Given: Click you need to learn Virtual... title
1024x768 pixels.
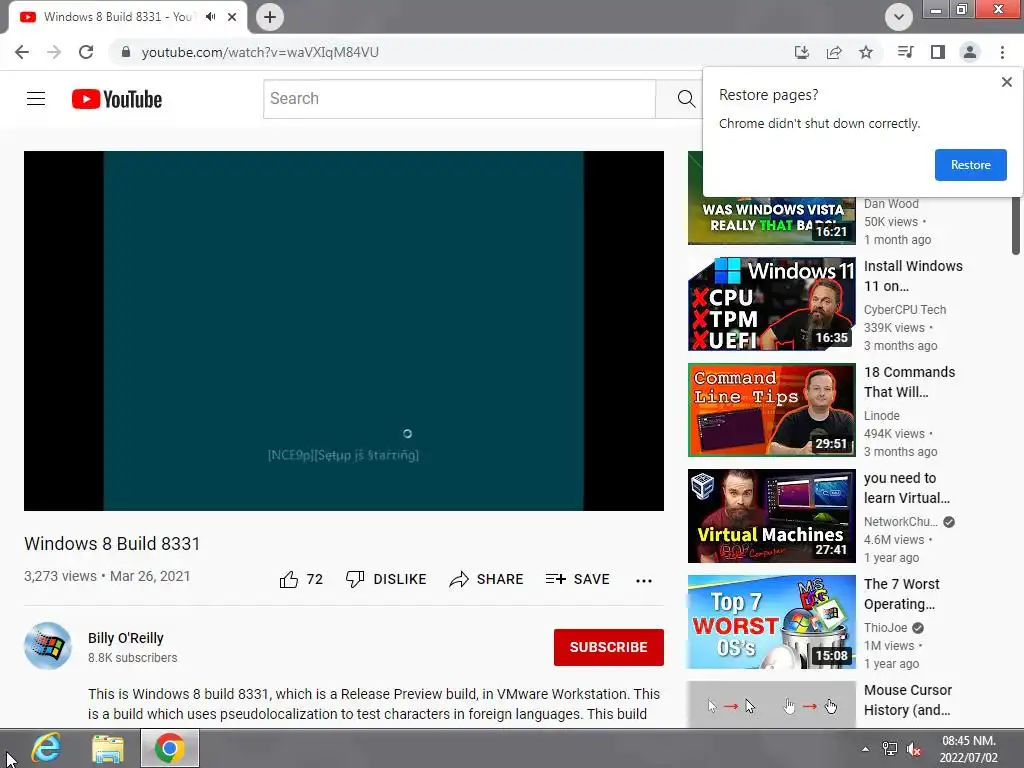Looking at the screenshot, I should [906, 488].
